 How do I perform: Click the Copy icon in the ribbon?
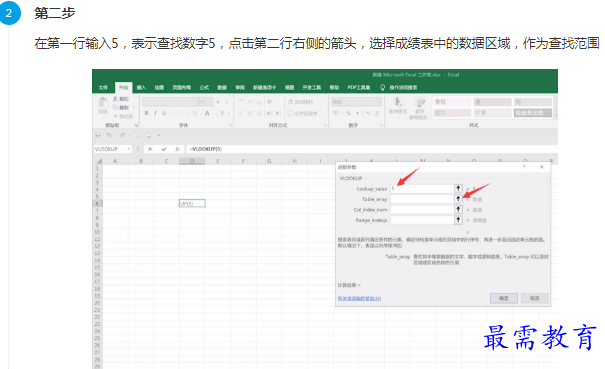(x=115, y=107)
